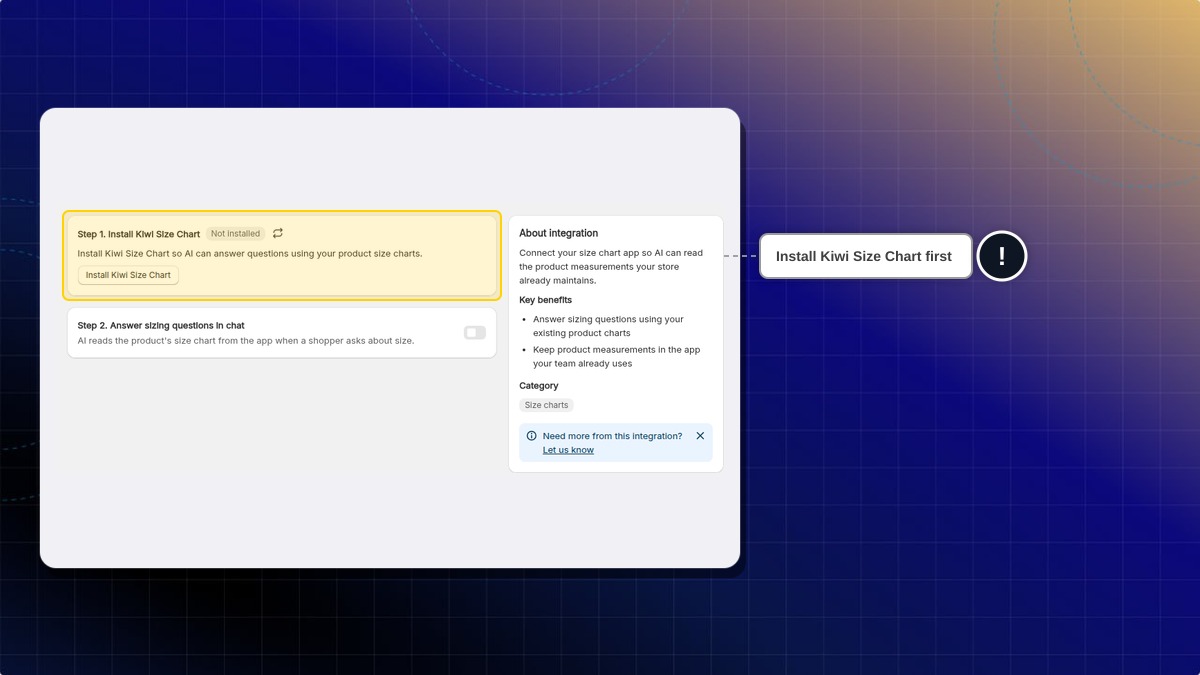
Task: Click the 'About integration' heading
Action: [x=558, y=233]
